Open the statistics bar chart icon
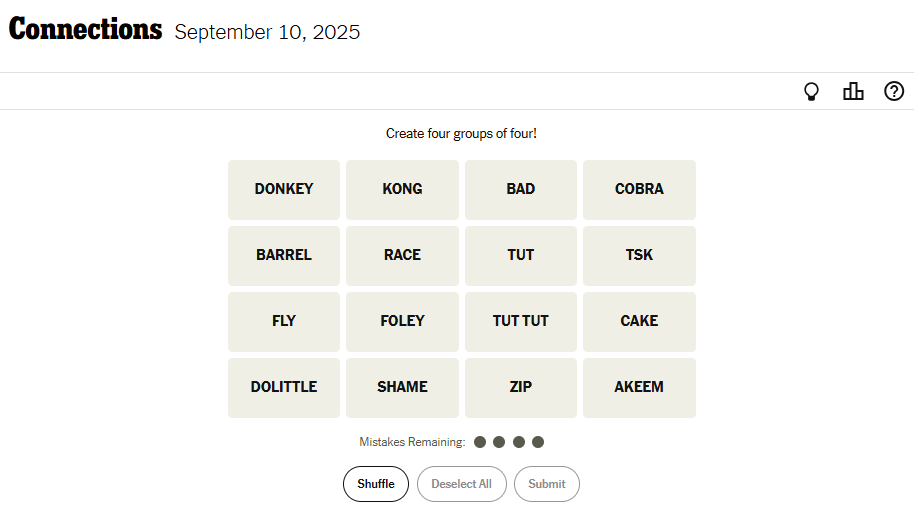Screen dimensions: 914x520 coord(853,91)
